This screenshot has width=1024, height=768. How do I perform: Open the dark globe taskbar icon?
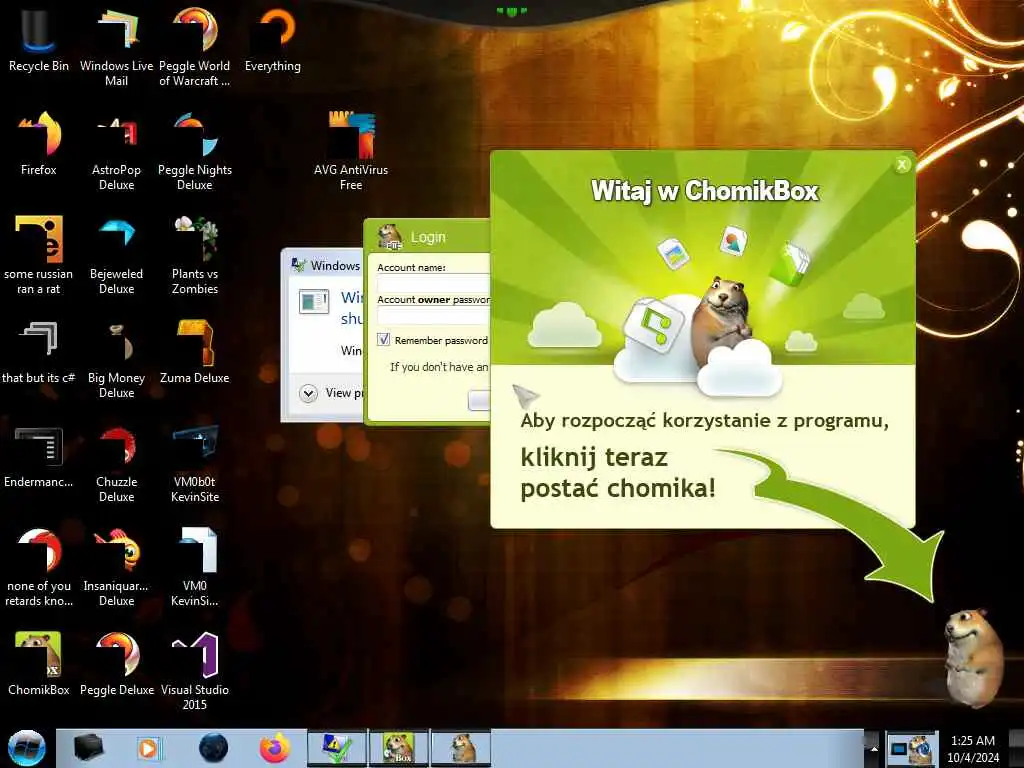[213, 748]
